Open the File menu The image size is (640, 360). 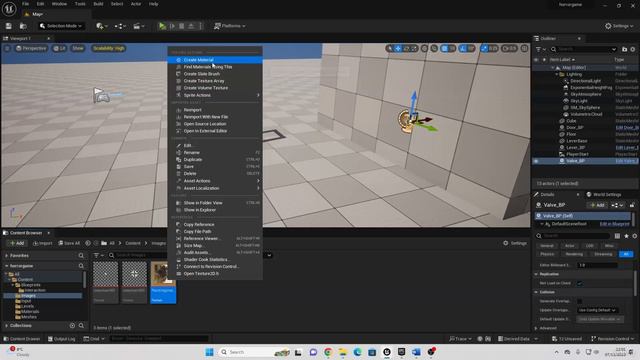(25, 4)
